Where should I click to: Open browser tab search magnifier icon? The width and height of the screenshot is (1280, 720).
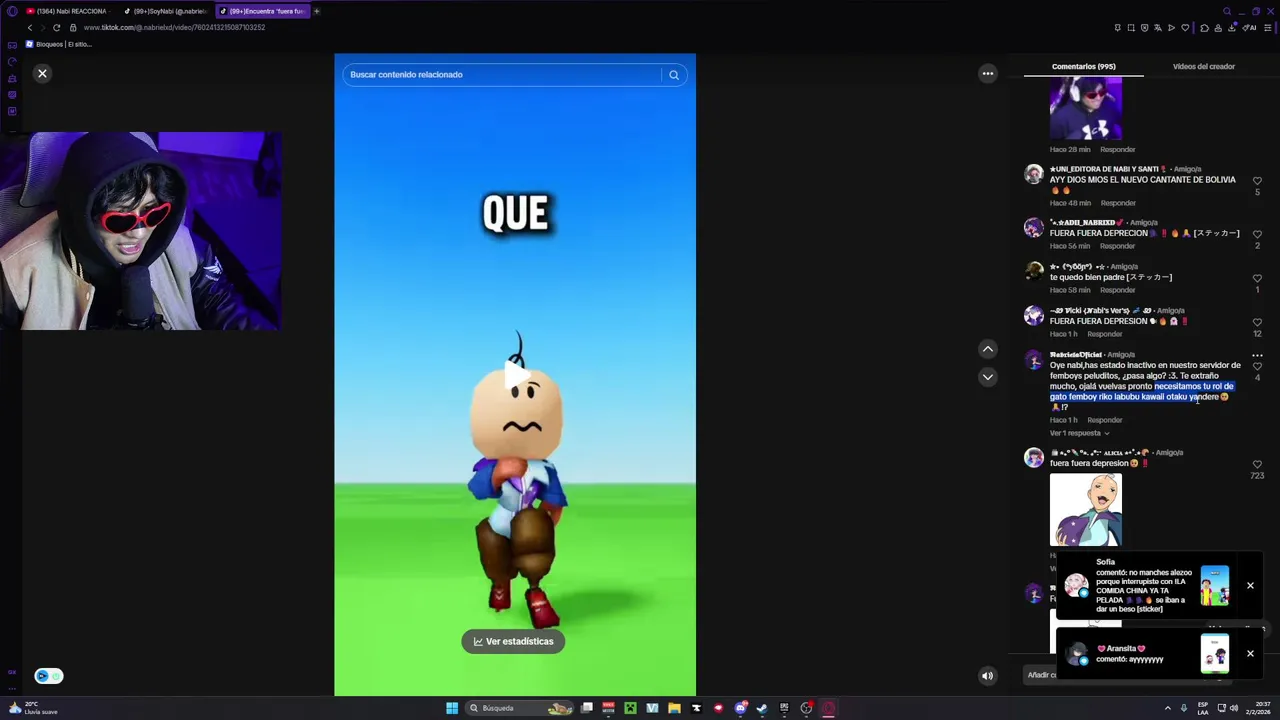[1227, 11]
